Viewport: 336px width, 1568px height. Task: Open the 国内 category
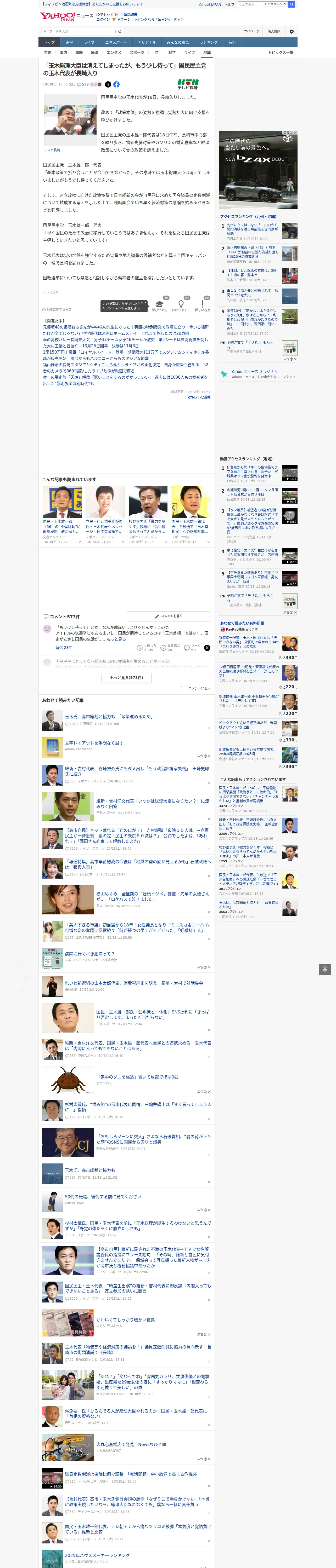coord(63,52)
